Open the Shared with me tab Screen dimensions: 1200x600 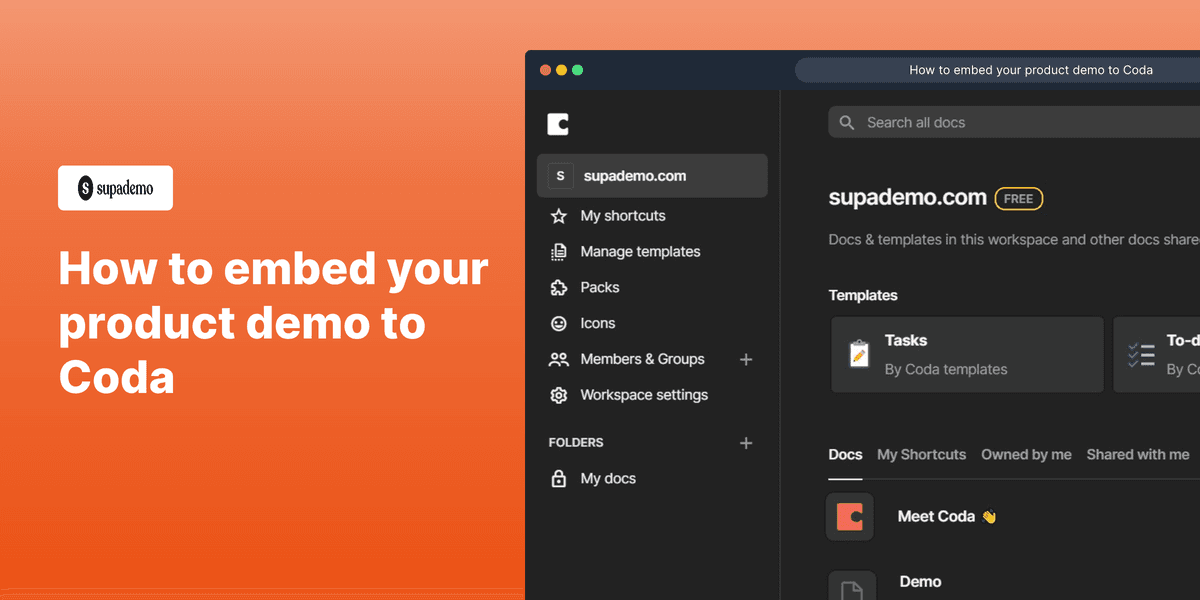[x=1137, y=454]
